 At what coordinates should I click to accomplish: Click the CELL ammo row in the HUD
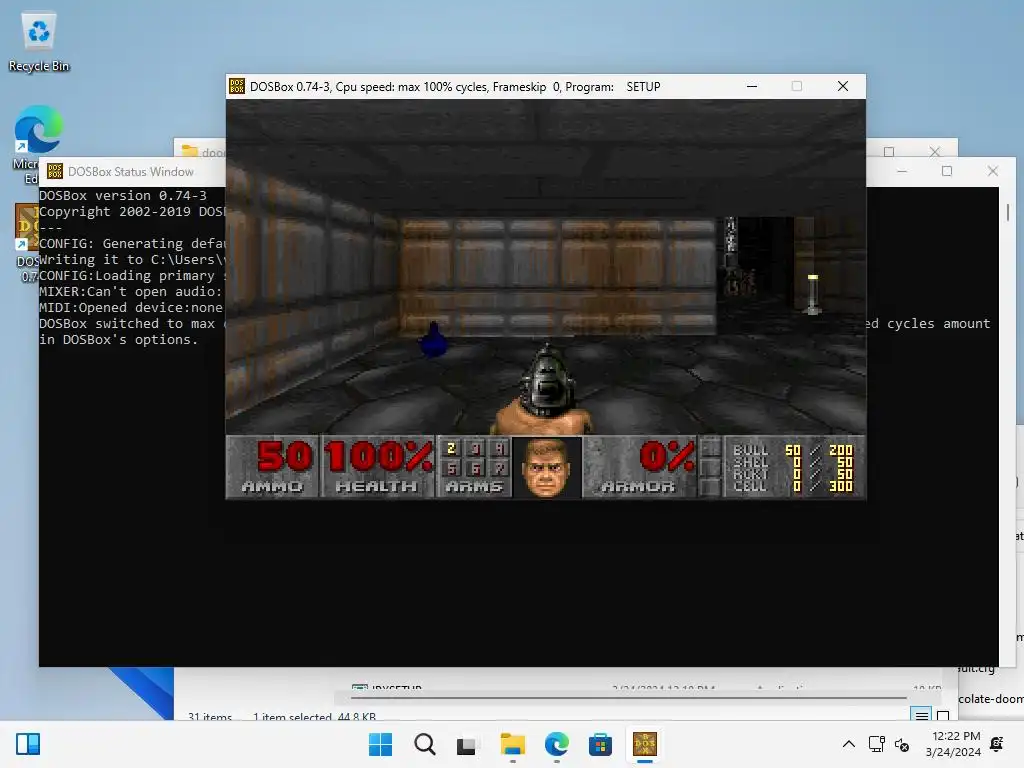(x=792, y=486)
